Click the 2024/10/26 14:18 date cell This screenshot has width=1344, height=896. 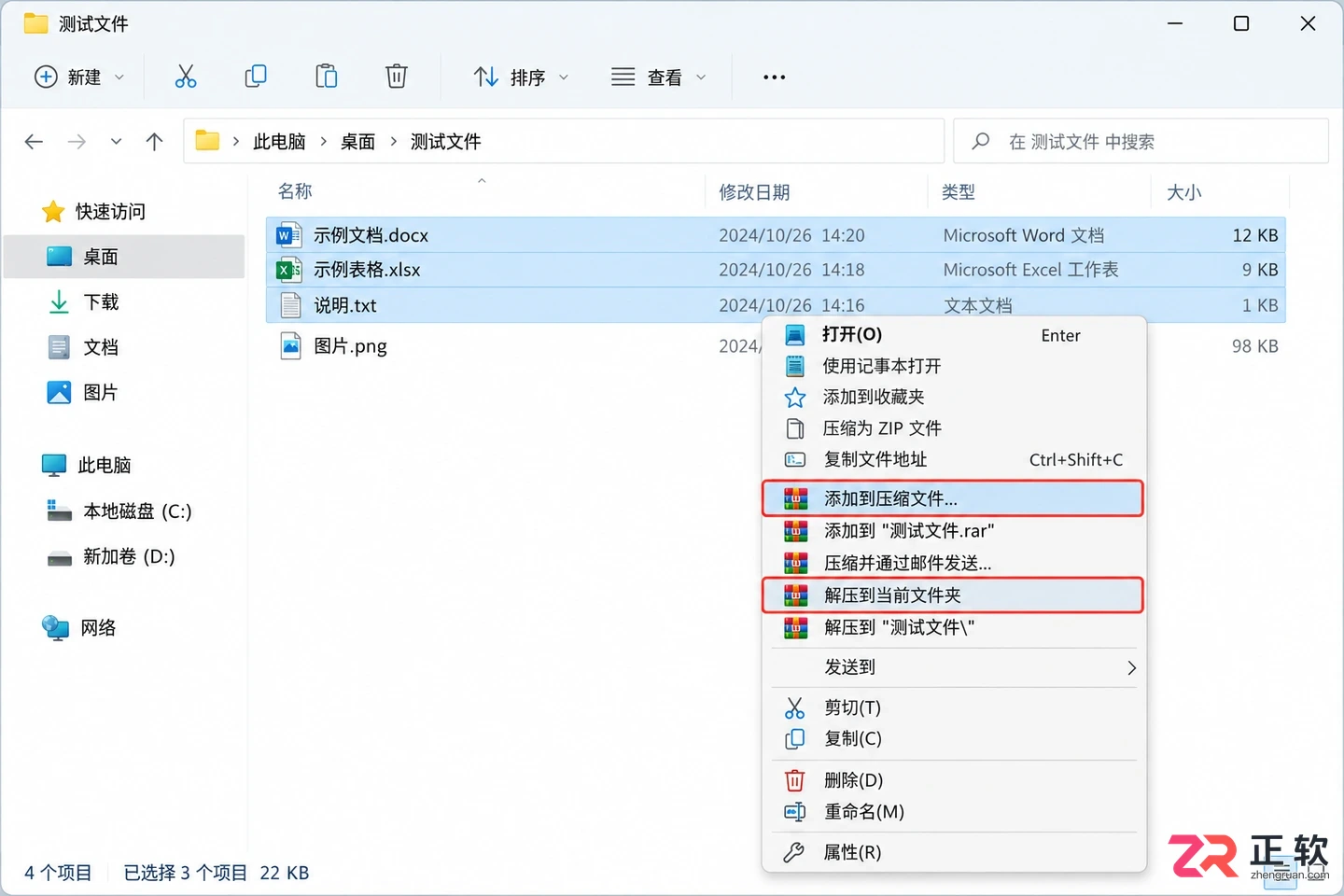click(791, 270)
